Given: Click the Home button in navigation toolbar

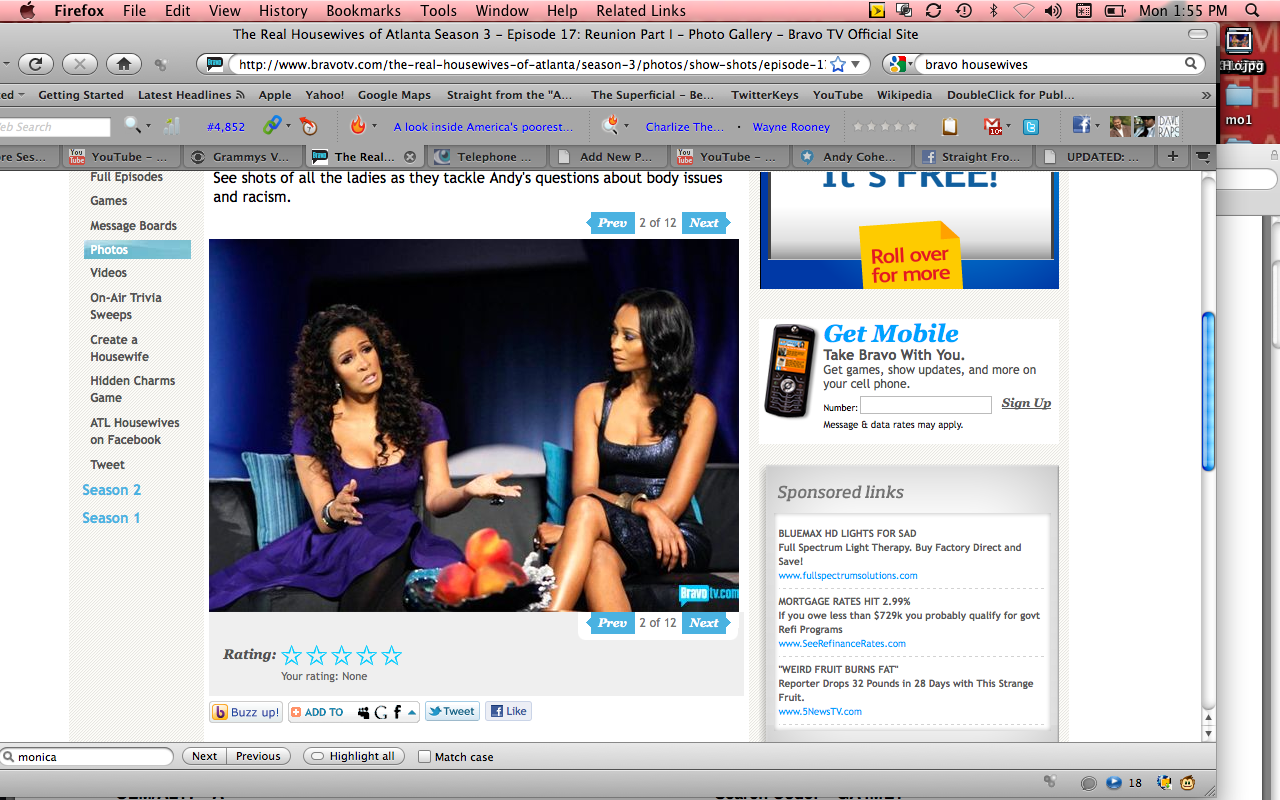Looking at the screenshot, I should tap(123, 64).
